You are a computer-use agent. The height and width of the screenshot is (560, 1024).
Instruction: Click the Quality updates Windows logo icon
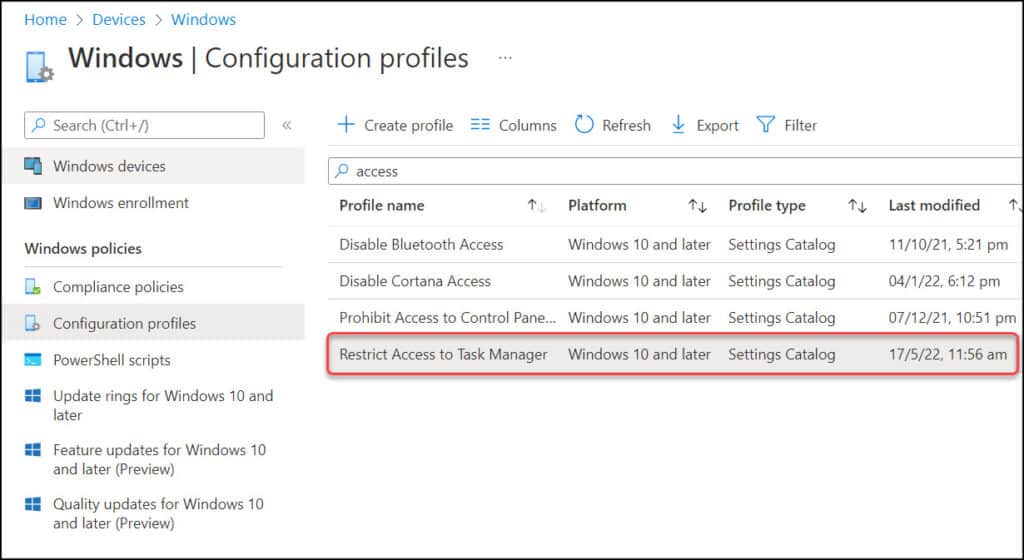click(33, 504)
